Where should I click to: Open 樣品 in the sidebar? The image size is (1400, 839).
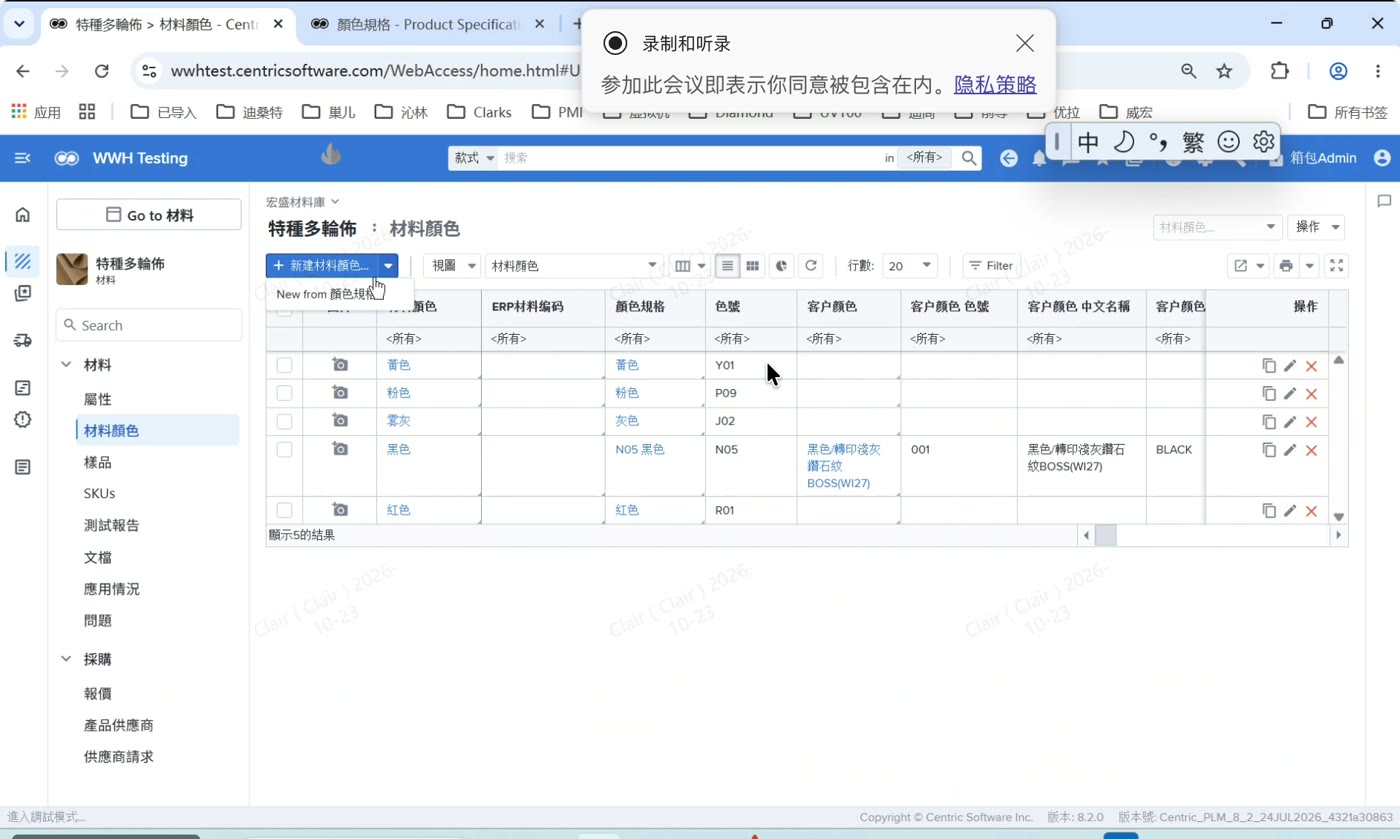(x=98, y=462)
